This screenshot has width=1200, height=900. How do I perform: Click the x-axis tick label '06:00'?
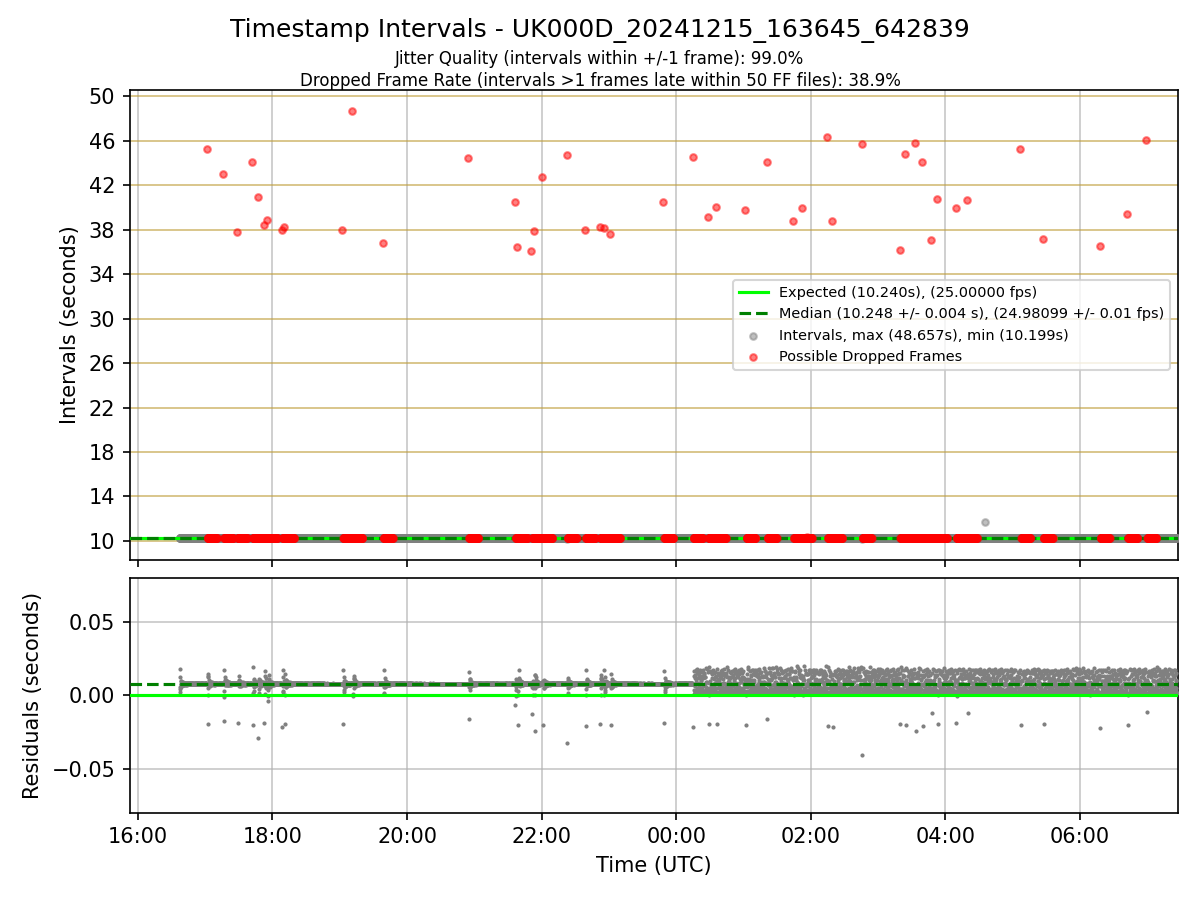pyautogui.click(x=1080, y=834)
